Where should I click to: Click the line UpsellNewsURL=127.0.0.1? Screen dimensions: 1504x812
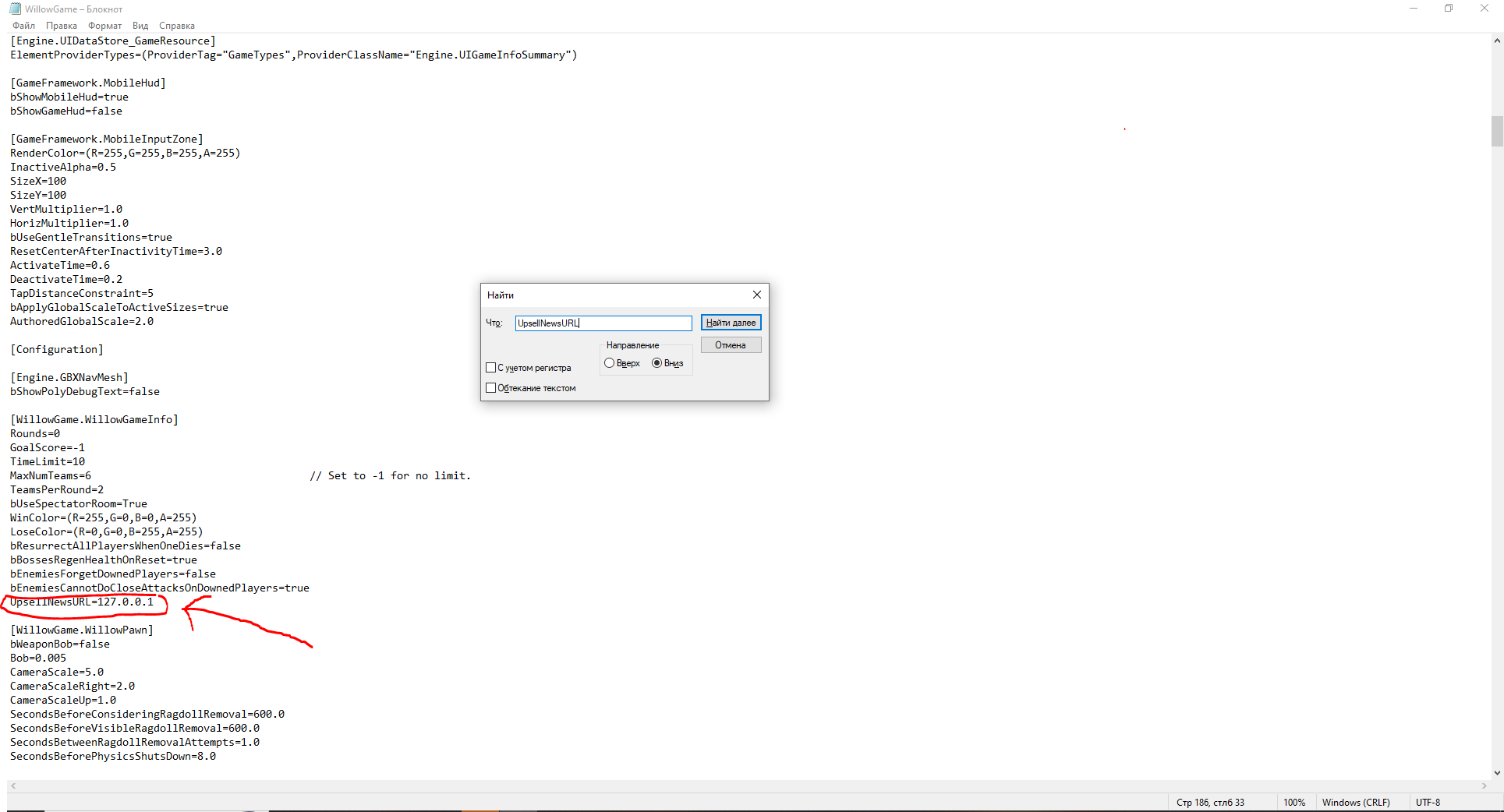pyautogui.click(x=82, y=602)
